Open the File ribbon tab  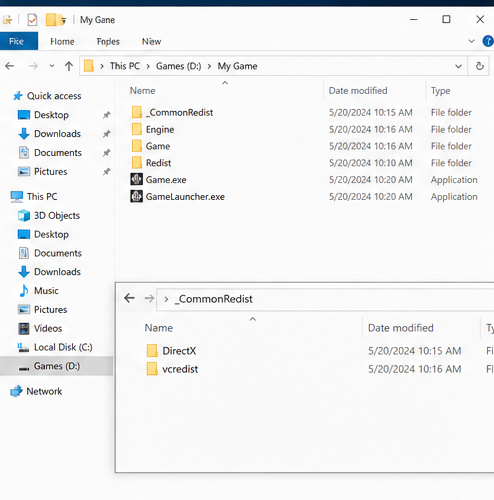[19, 41]
